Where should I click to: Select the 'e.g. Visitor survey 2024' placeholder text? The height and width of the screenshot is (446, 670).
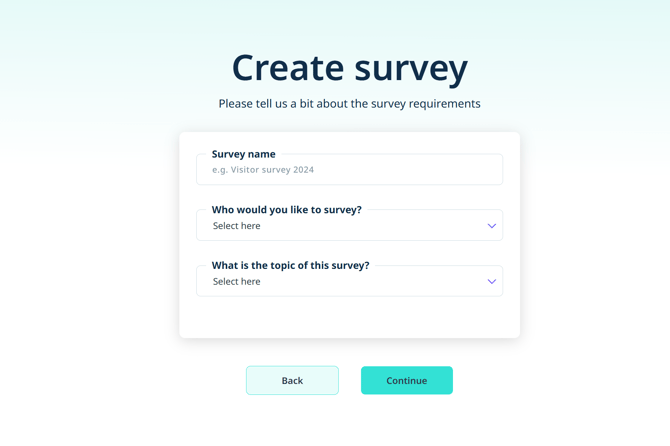[263, 170]
